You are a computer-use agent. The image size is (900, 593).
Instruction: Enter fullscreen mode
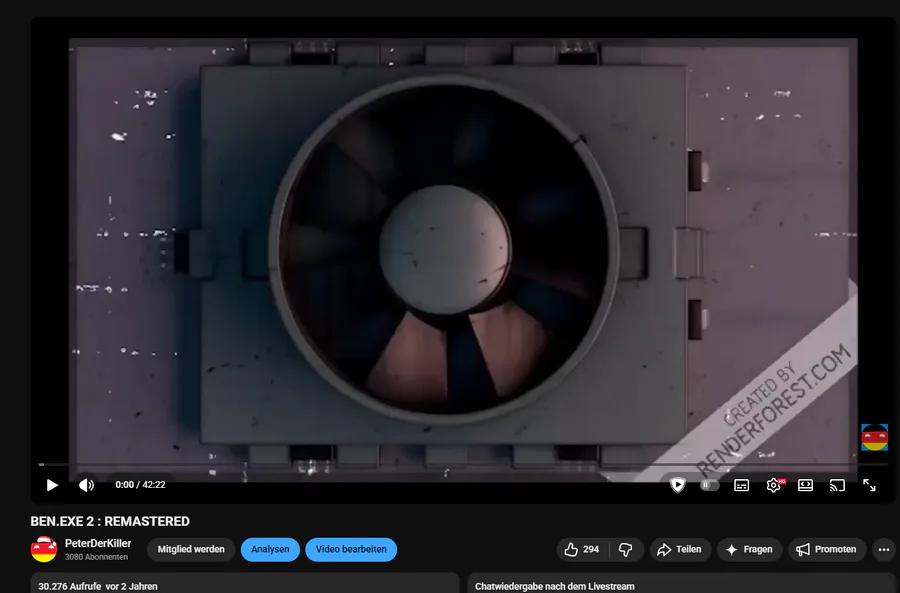(870, 485)
